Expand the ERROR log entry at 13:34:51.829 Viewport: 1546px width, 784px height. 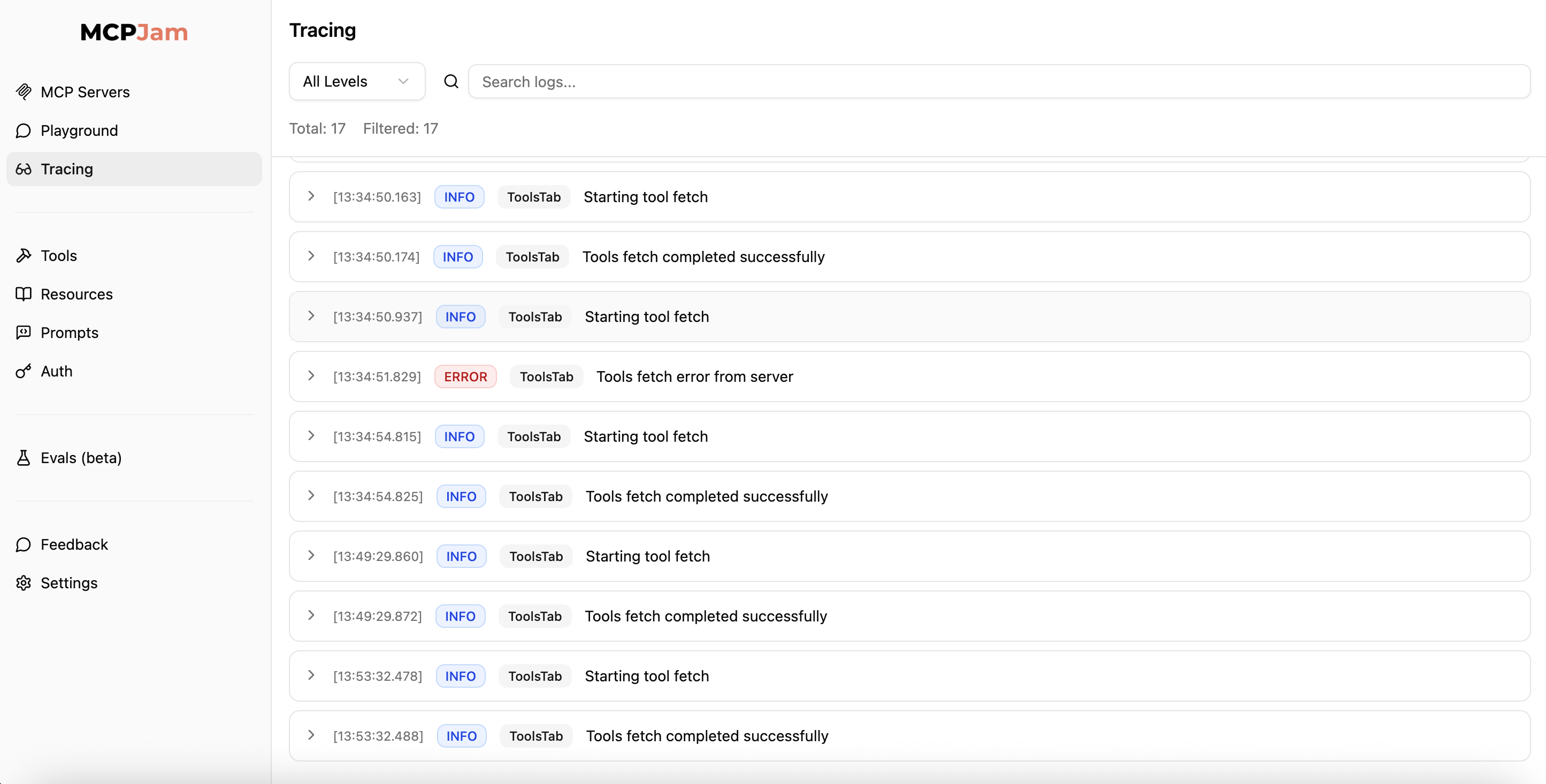click(311, 376)
